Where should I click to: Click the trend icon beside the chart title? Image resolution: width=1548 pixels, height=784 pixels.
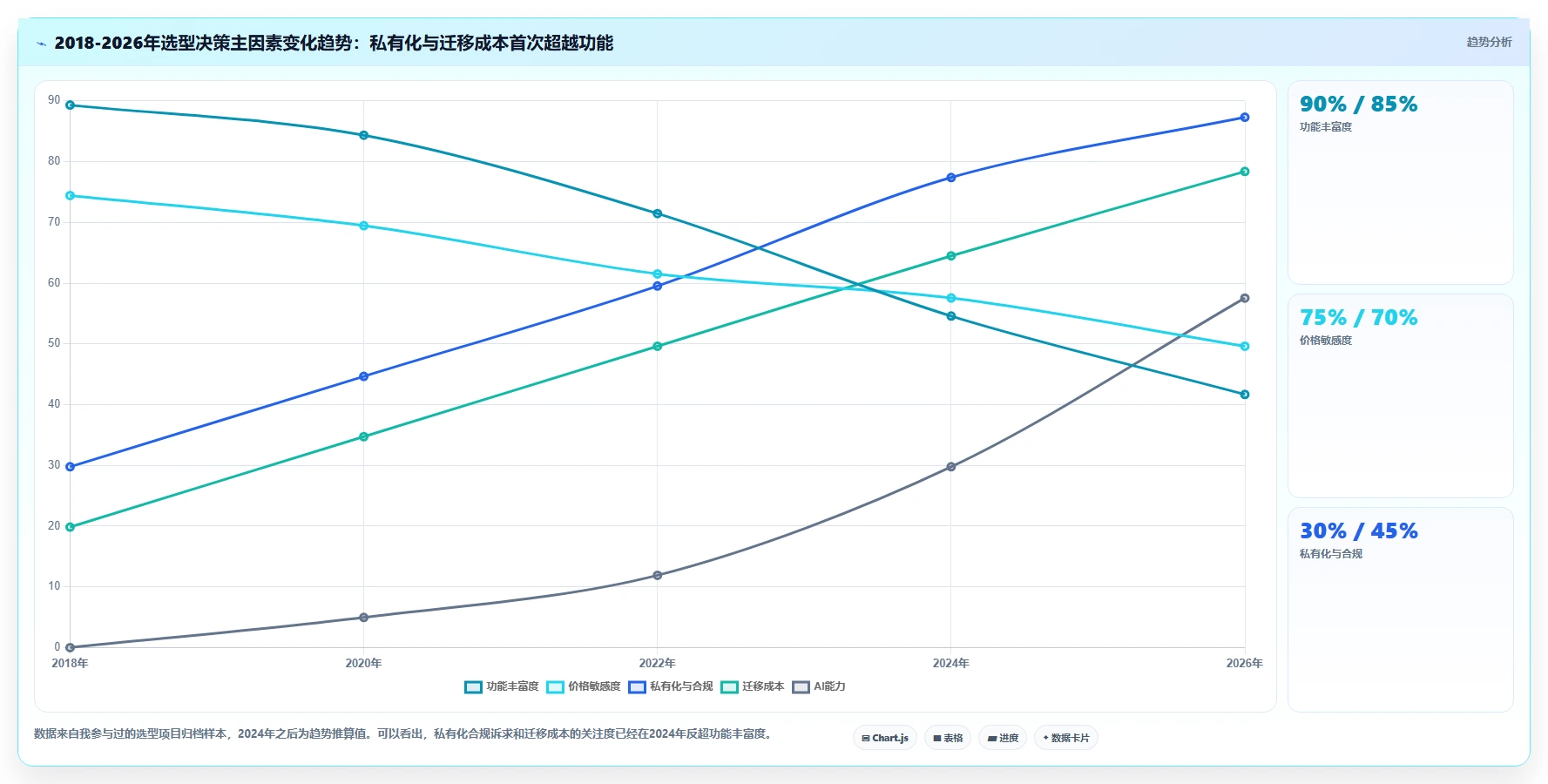41,44
